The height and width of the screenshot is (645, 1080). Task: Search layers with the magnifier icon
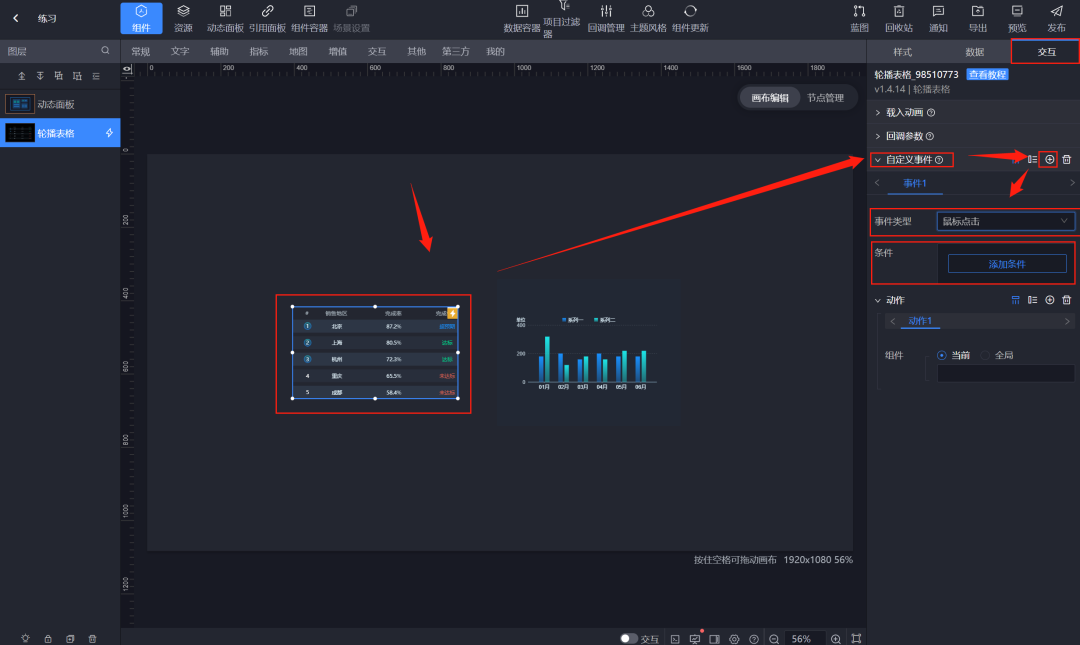point(105,50)
